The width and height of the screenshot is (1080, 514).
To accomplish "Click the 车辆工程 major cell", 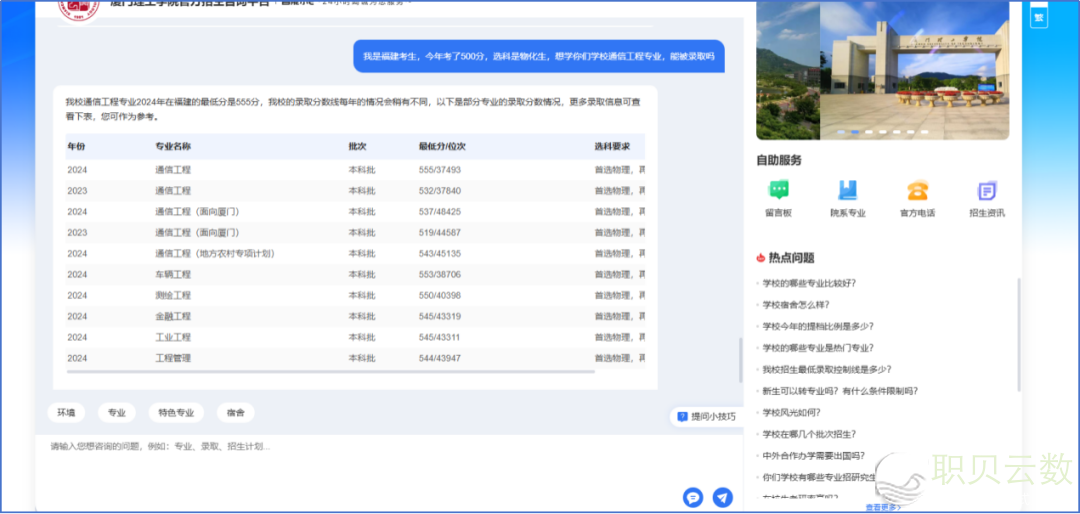I will [173, 274].
